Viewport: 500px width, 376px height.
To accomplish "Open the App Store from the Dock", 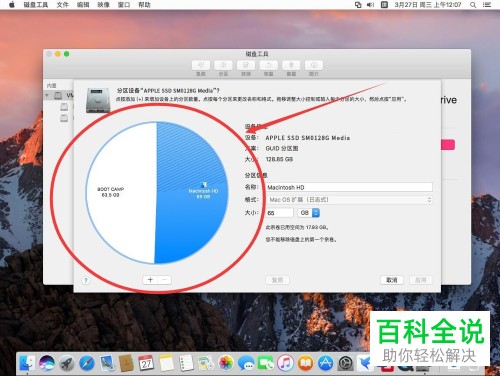I will [325, 363].
